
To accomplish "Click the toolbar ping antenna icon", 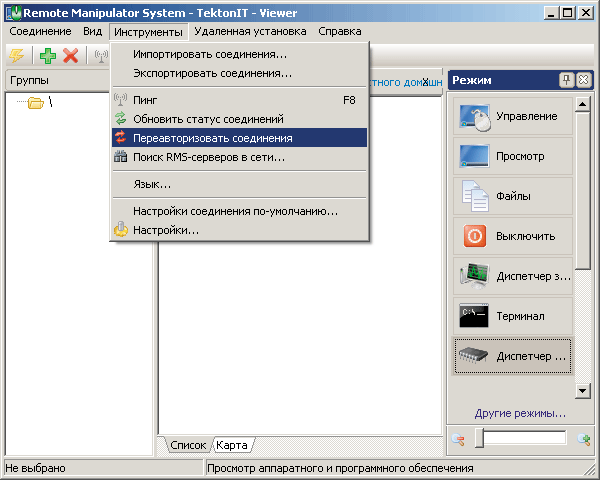I will pyautogui.click(x=101, y=56).
